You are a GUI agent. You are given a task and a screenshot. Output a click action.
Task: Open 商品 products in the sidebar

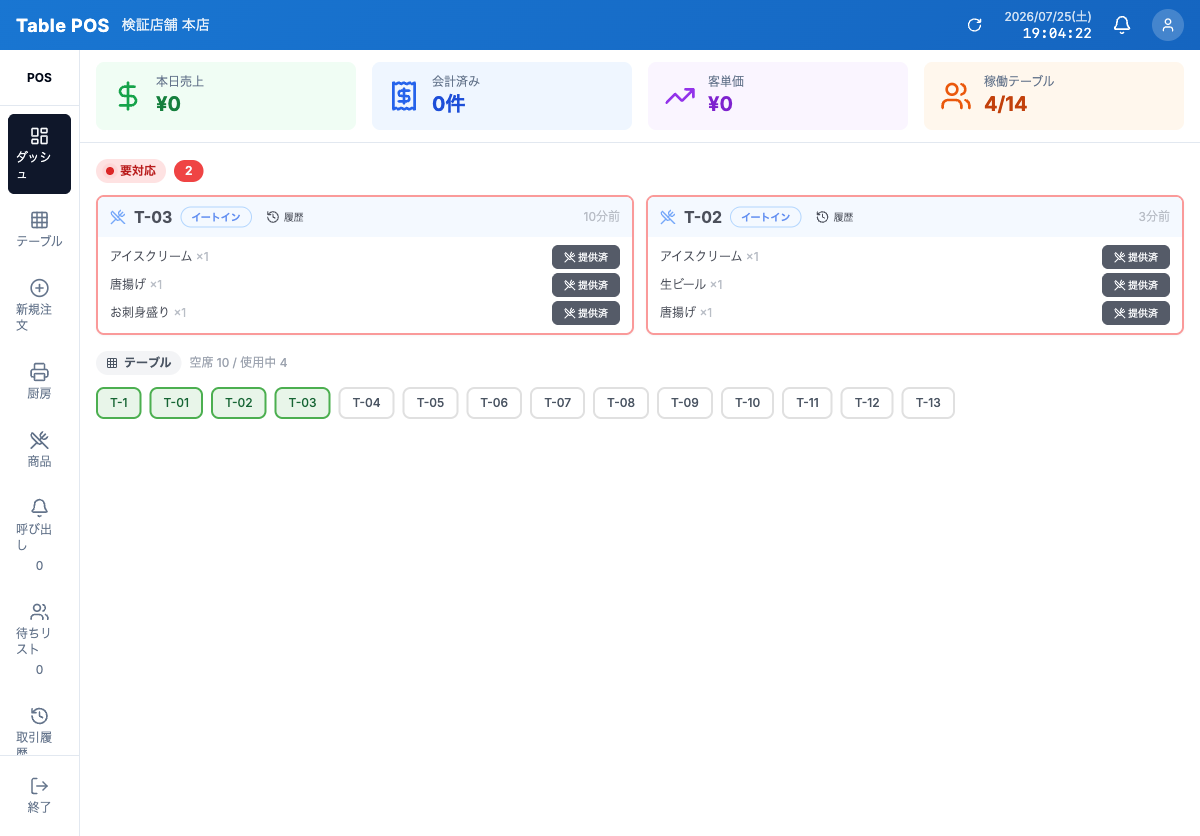(x=39, y=450)
